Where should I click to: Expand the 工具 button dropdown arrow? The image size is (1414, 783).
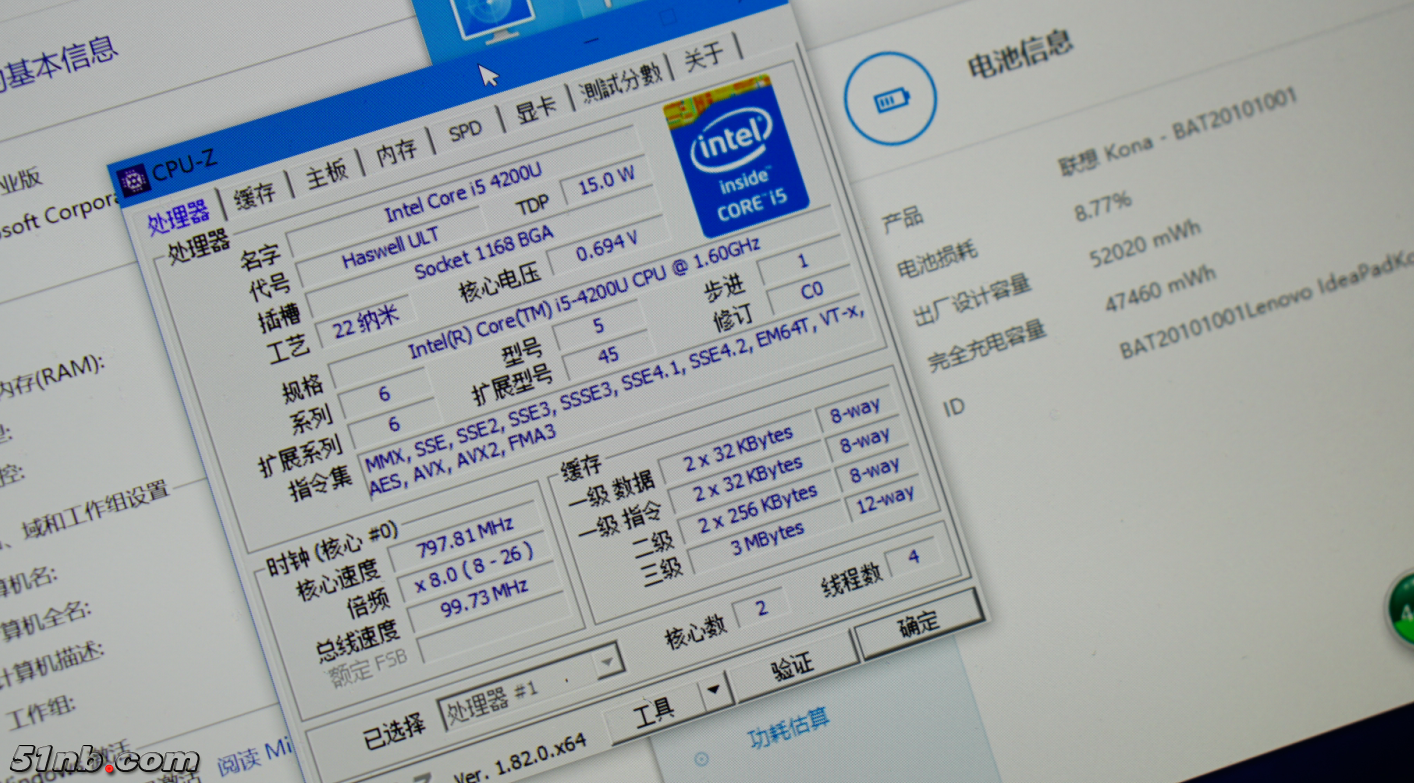click(x=713, y=688)
